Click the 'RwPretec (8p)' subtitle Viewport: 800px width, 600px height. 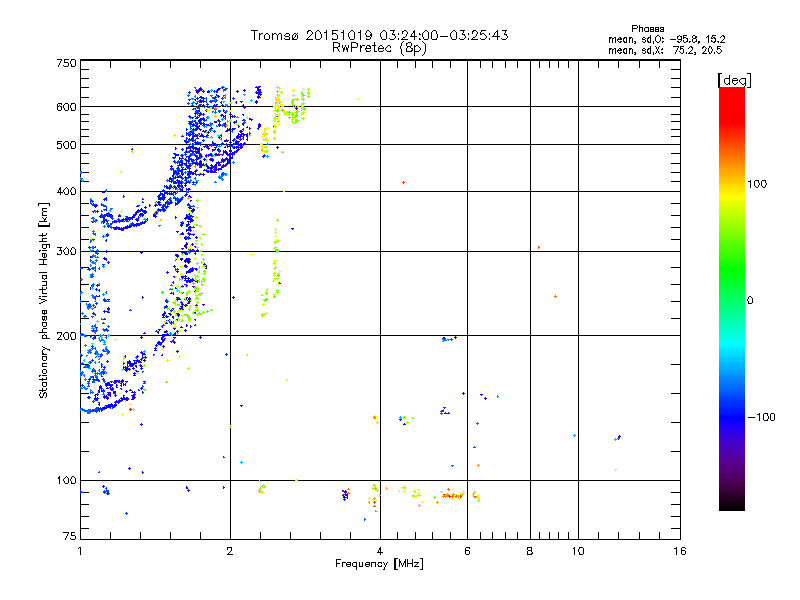click(379, 48)
